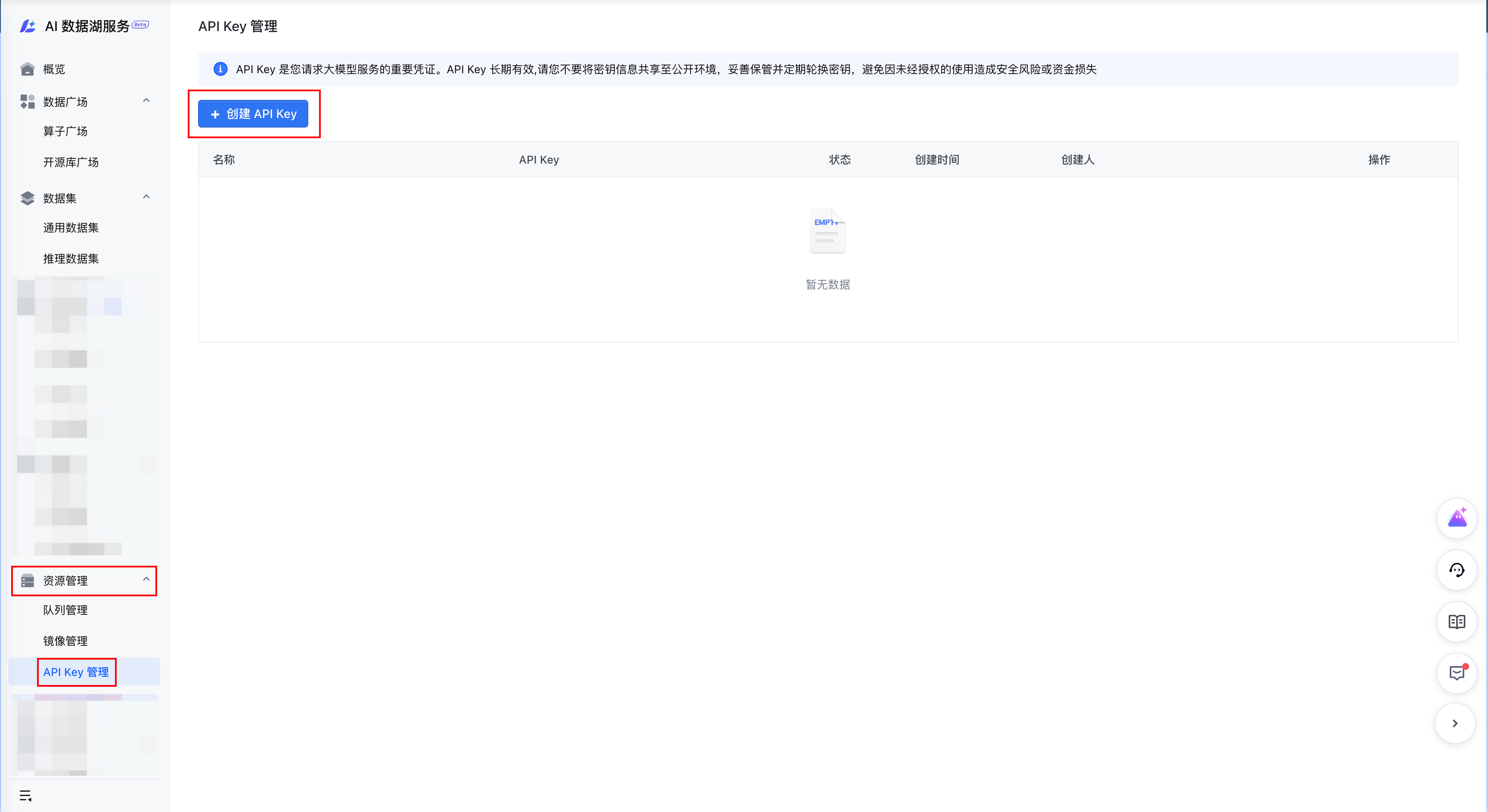The image size is (1488, 812).
Task: Go to 算子广场 menu item
Action: click(65, 131)
